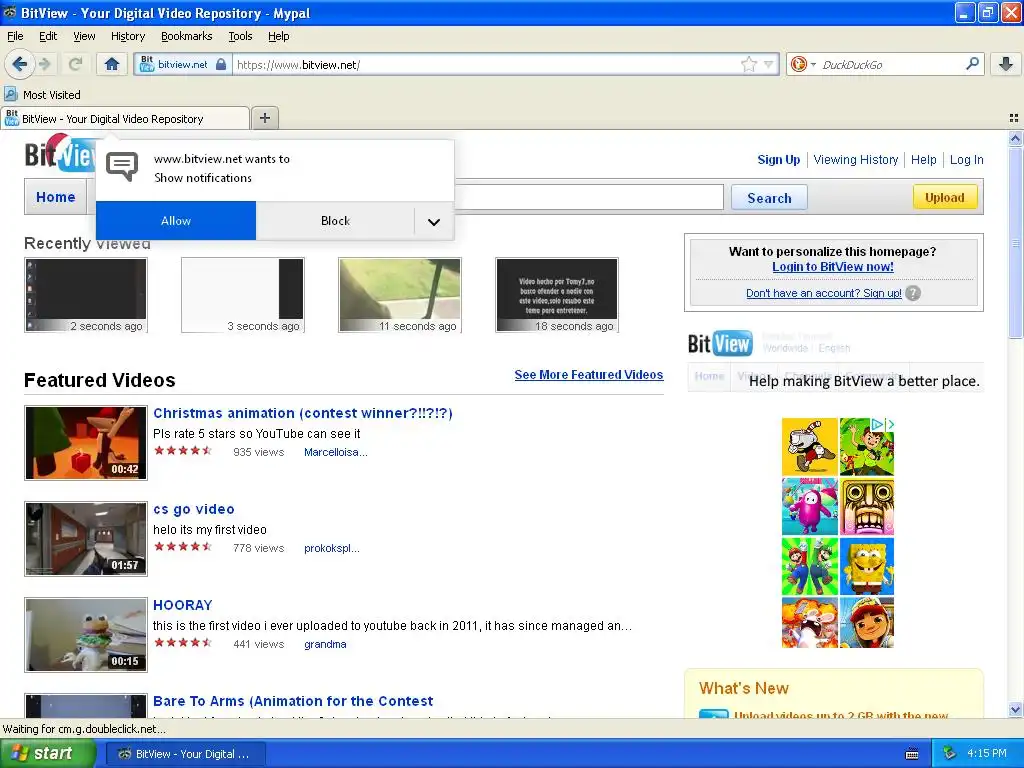Click inside the BitView search field

(x=588, y=197)
